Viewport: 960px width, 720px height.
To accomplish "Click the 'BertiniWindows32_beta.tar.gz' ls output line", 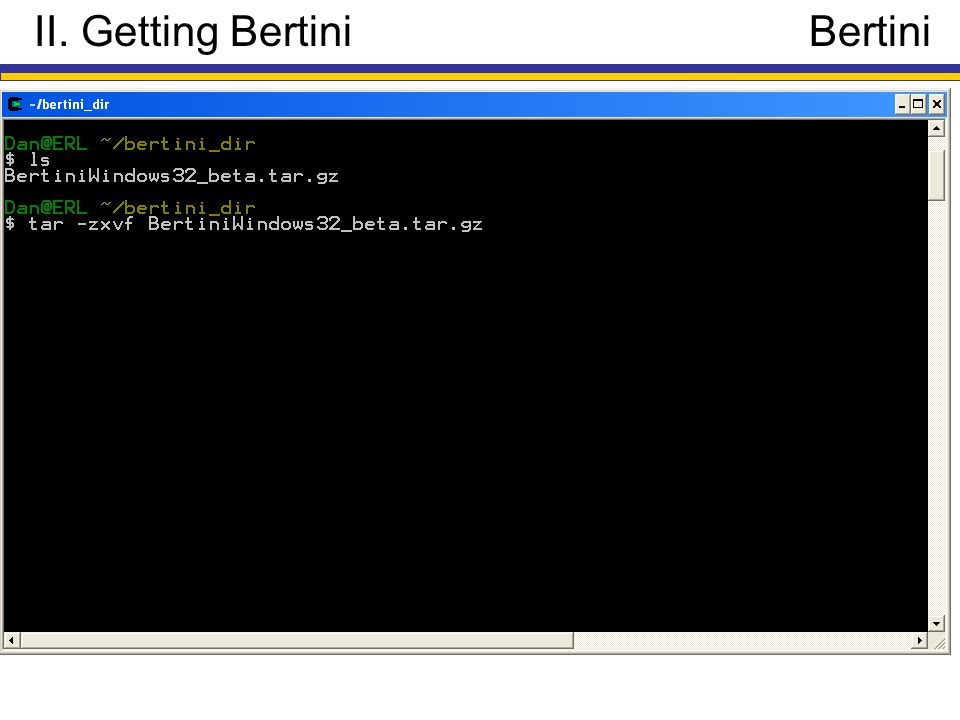I will (x=171, y=176).
